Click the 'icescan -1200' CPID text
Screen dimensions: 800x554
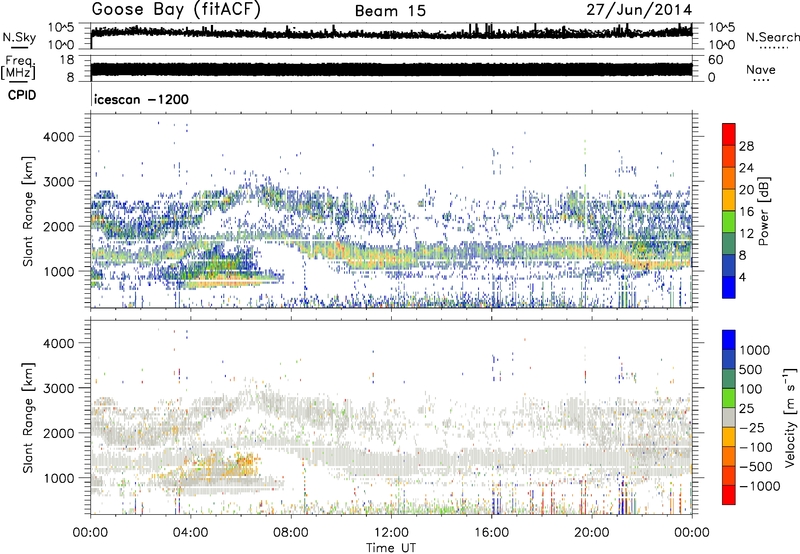tap(141, 99)
